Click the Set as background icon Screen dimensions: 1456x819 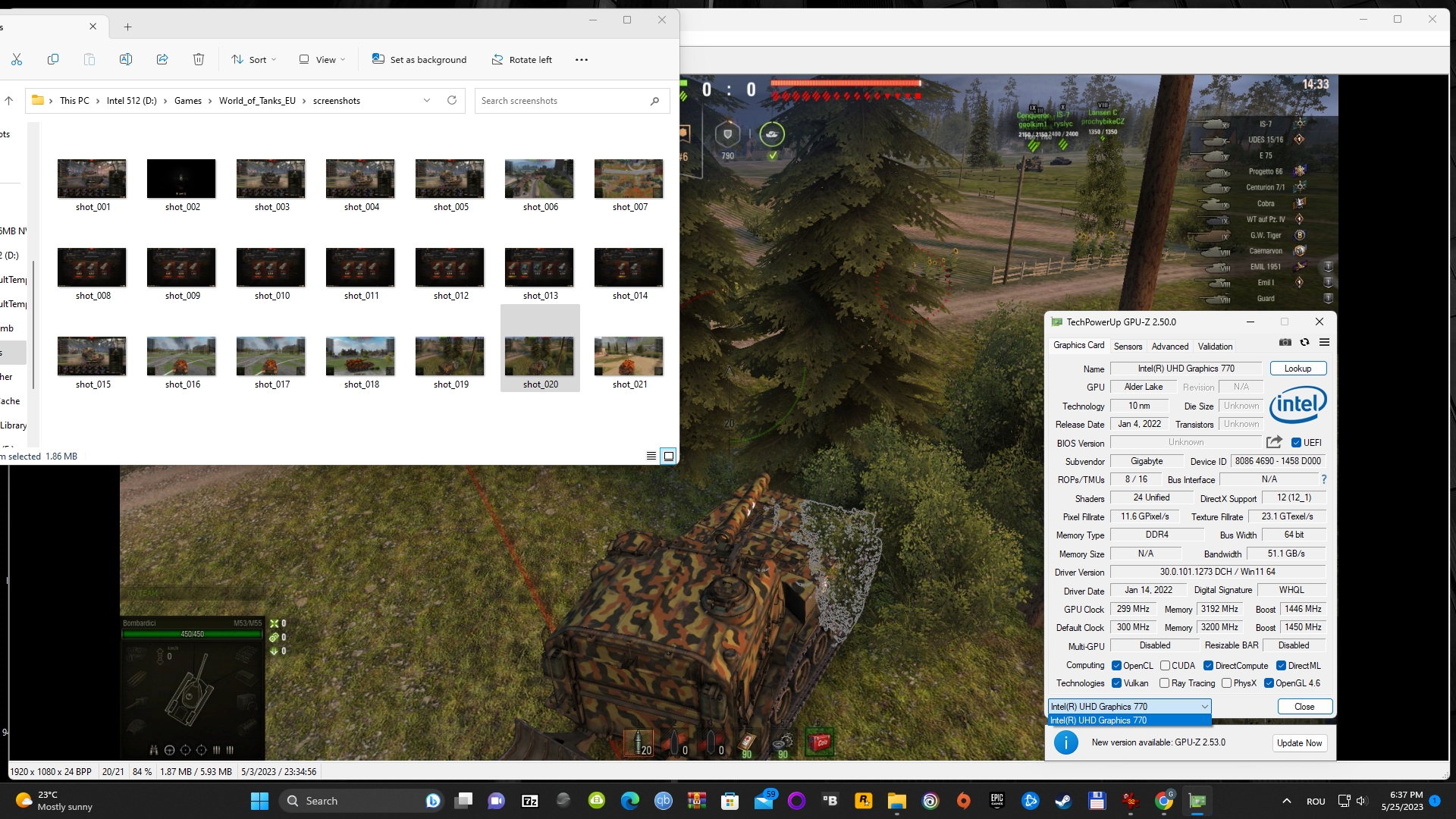(x=377, y=59)
